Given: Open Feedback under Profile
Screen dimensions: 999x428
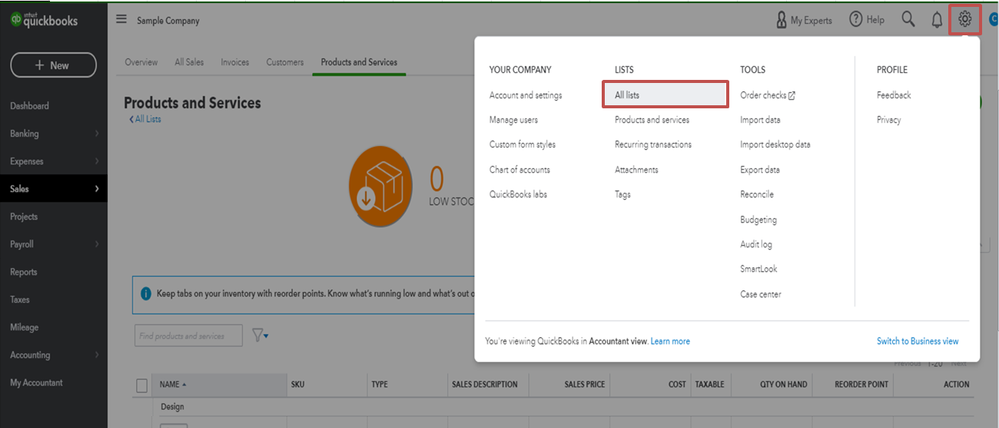Looking at the screenshot, I should coord(894,96).
